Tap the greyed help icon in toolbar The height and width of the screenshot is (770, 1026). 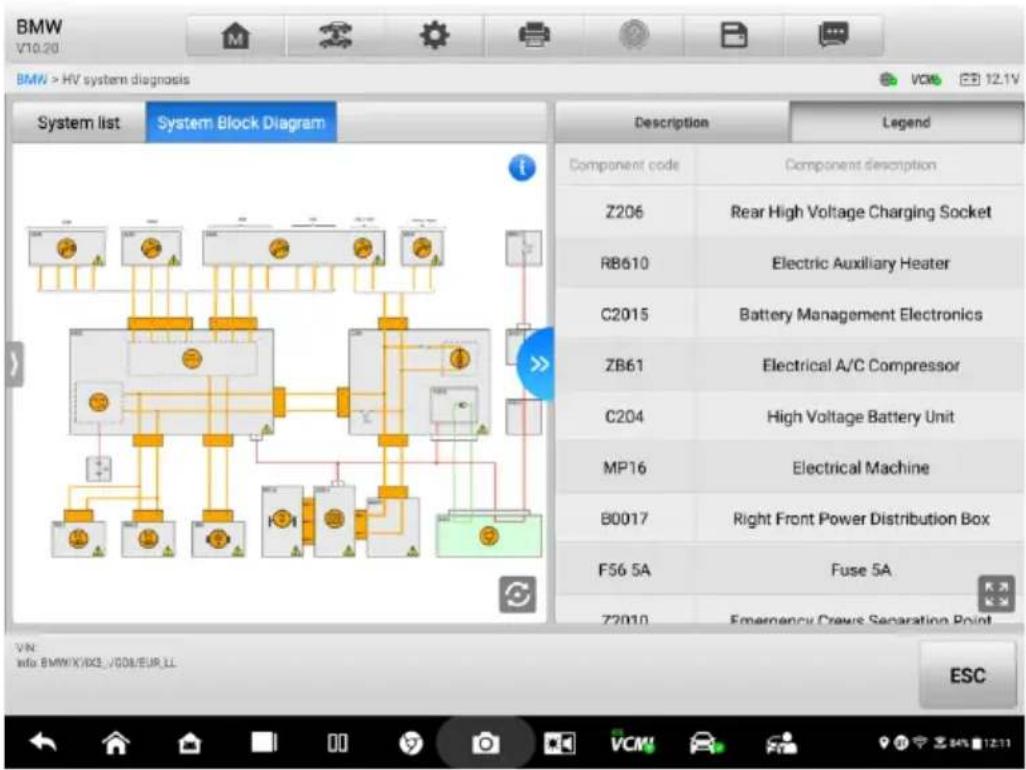tap(633, 35)
